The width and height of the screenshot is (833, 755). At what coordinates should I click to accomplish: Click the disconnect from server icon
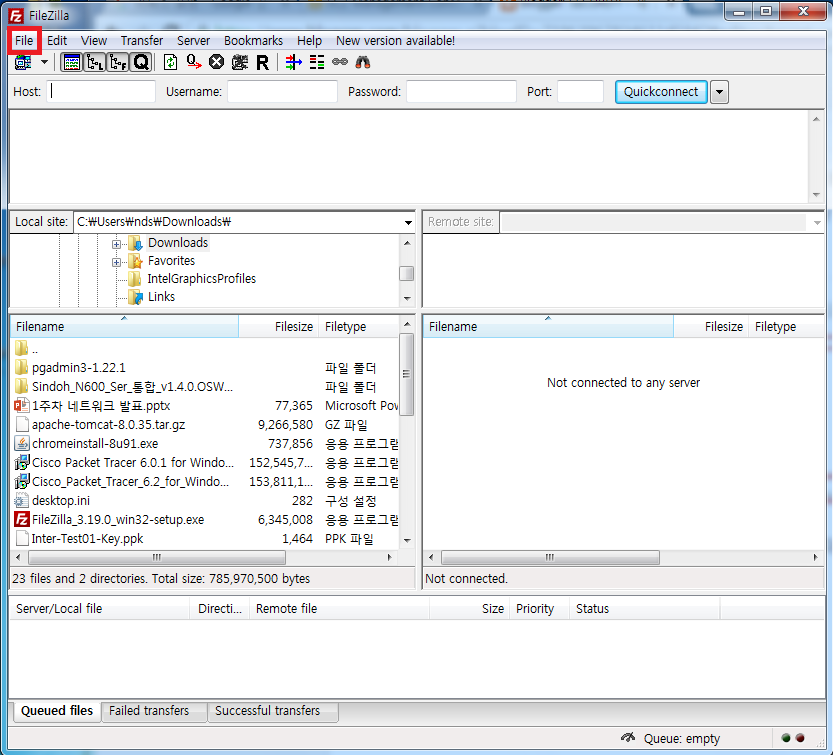tap(240, 63)
